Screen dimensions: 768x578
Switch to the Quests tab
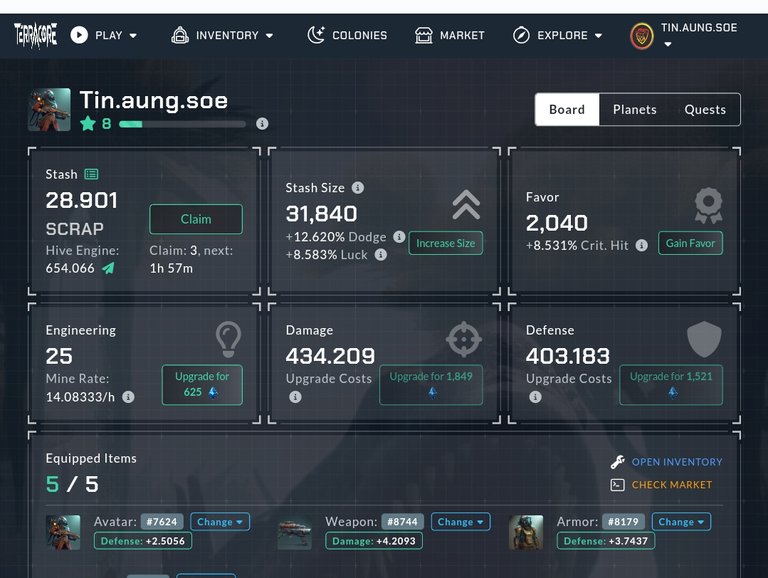pyautogui.click(x=705, y=109)
